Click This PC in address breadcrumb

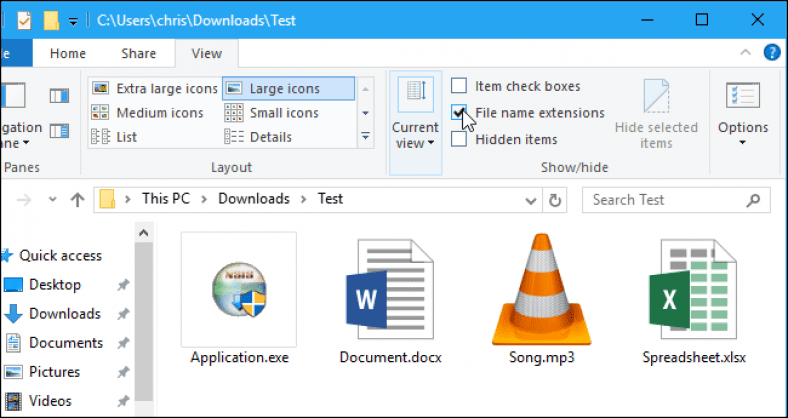(166, 199)
